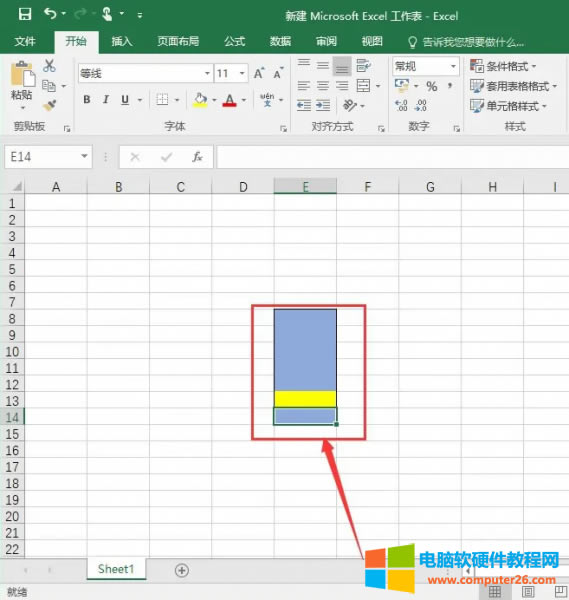Add a new sheet with plus icon
This screenshot has height=600, width=569.
[181, 571]
